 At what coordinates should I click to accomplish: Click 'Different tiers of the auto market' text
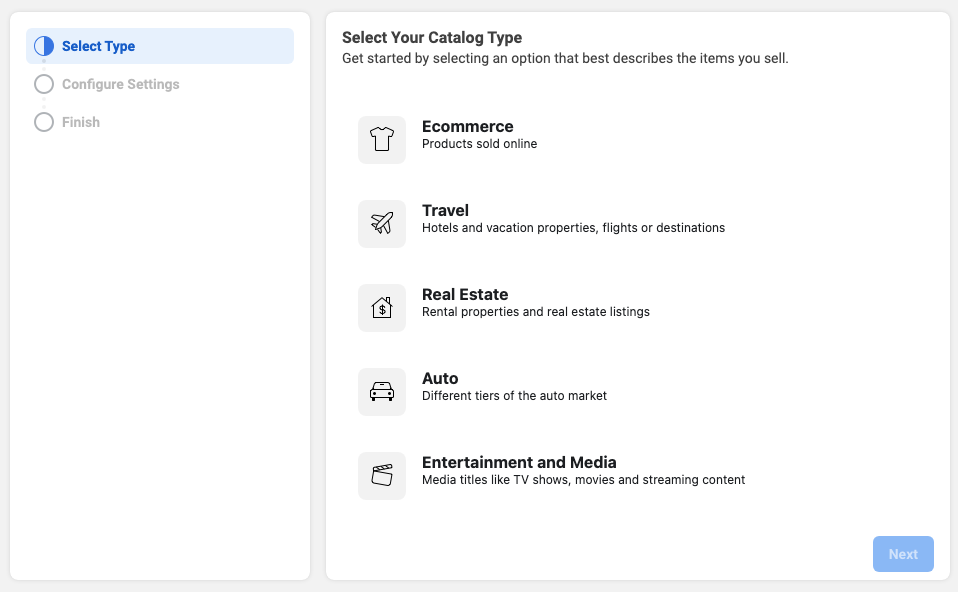[514, 396]
